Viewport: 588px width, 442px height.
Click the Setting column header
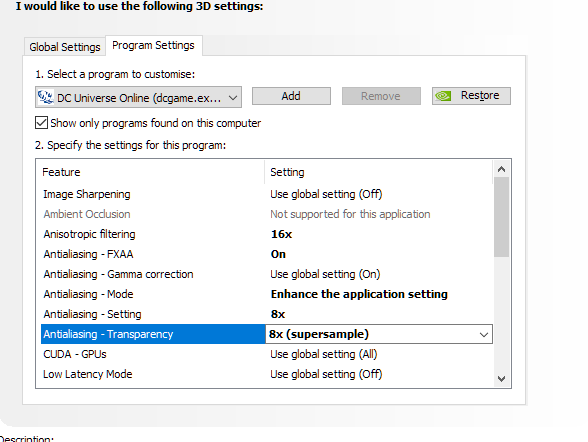(x=378, y=172)
